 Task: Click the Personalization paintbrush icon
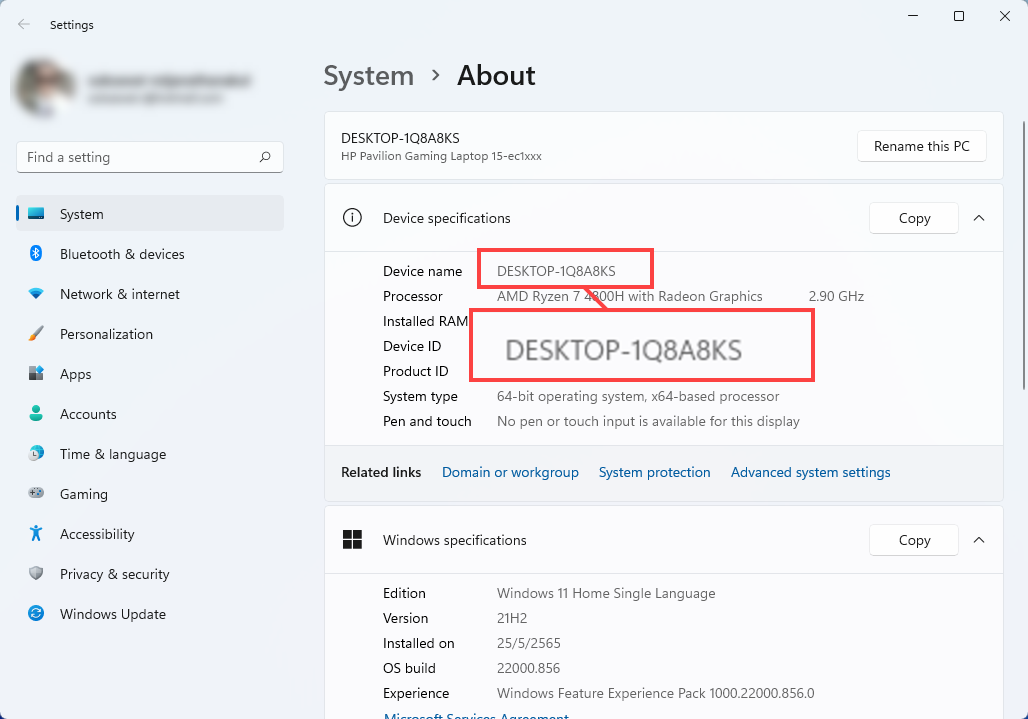(x=36, y=334)
